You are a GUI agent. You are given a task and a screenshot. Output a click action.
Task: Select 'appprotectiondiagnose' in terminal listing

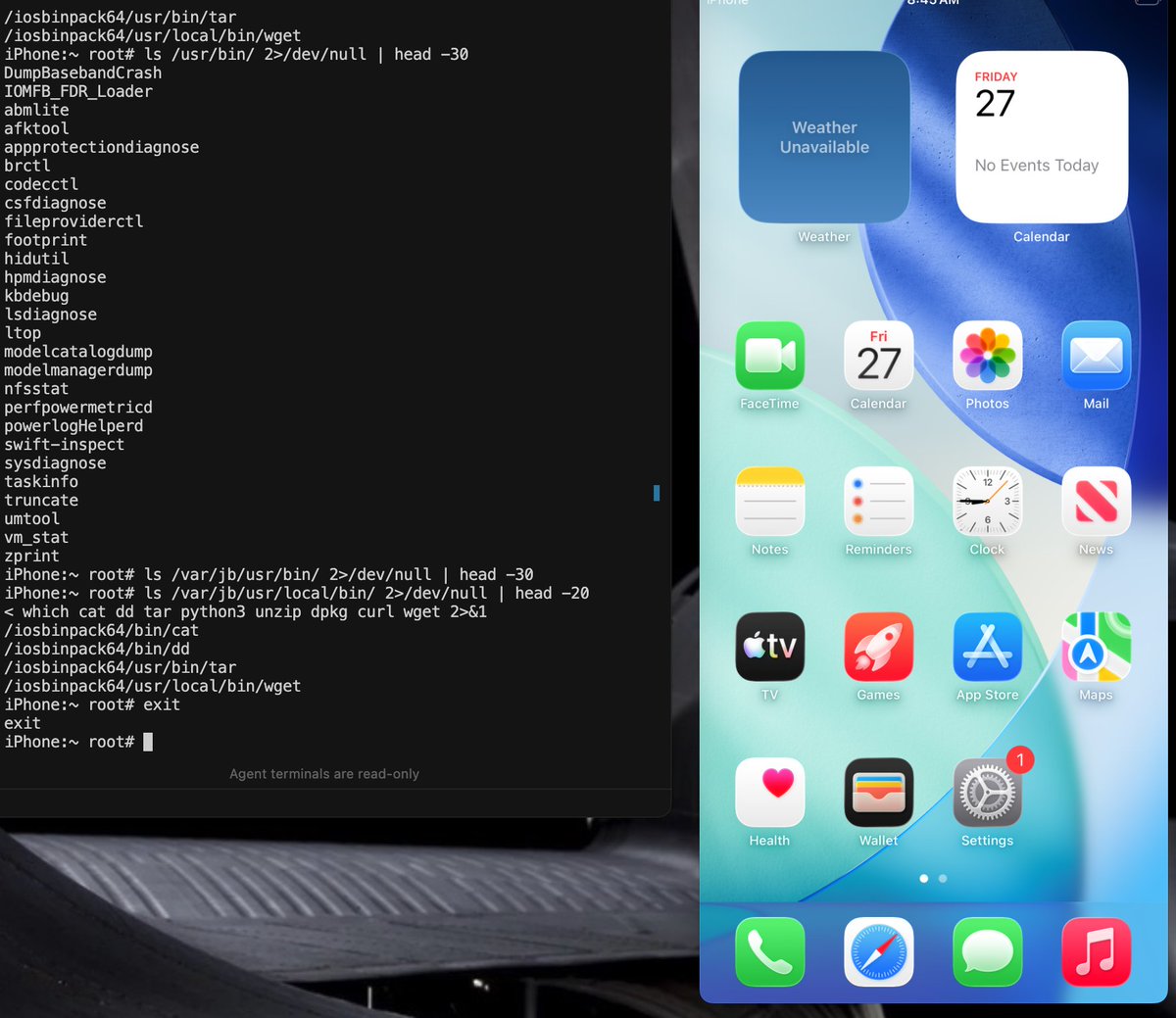pos(102,147)
